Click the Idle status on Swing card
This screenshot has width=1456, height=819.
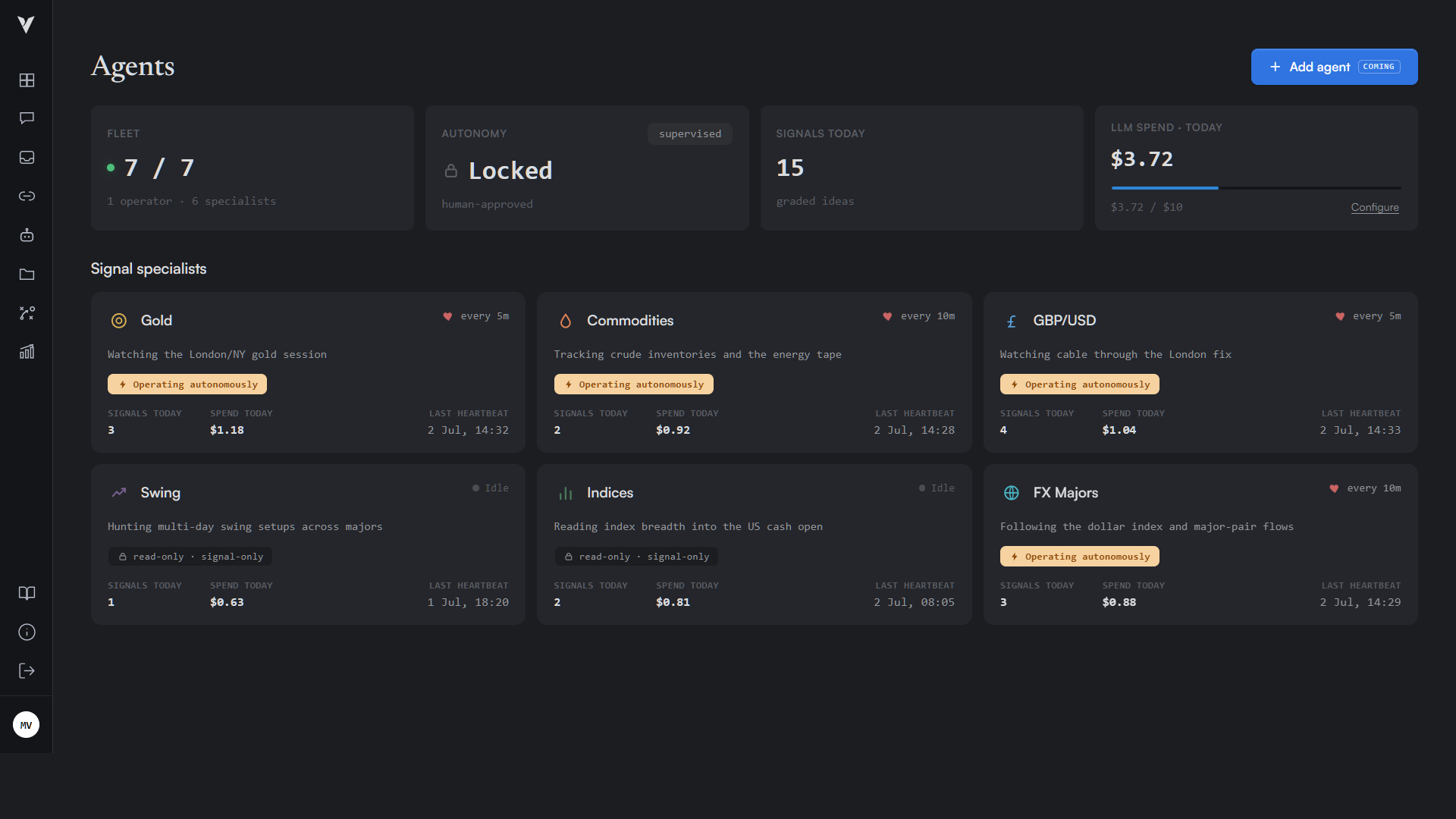coord(490,488)
